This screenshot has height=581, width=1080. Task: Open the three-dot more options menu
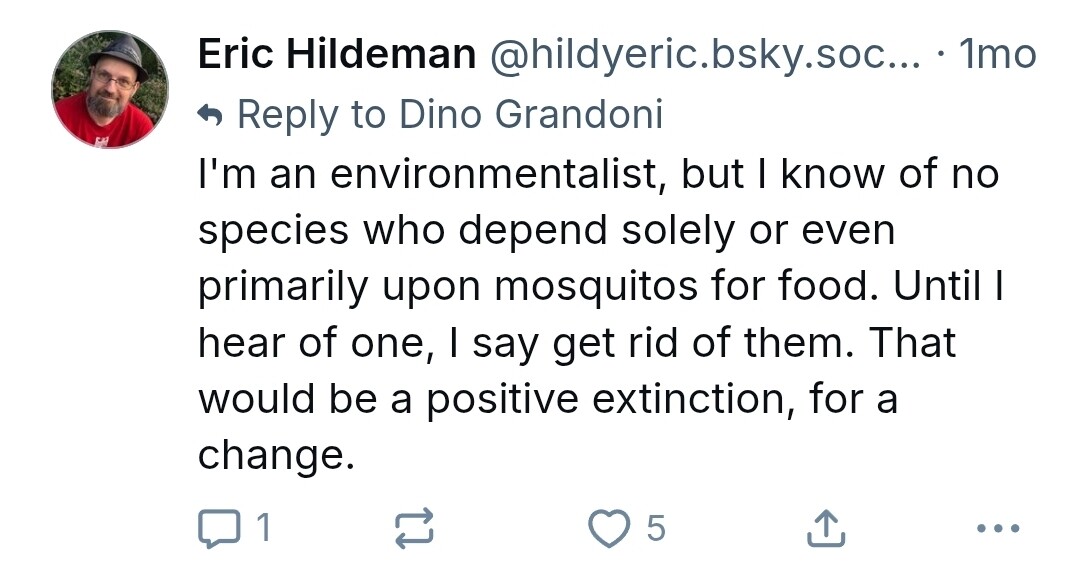[x=998, y=529]
